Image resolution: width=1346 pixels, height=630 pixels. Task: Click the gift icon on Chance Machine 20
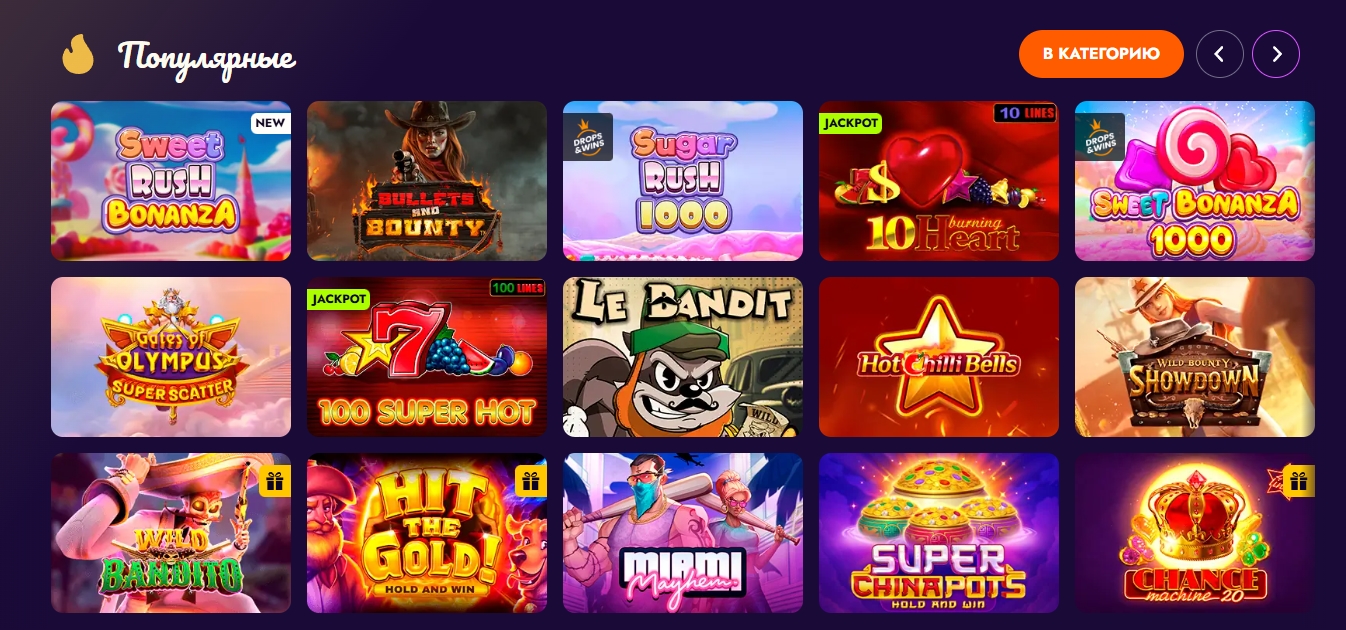pos(1299,481)
